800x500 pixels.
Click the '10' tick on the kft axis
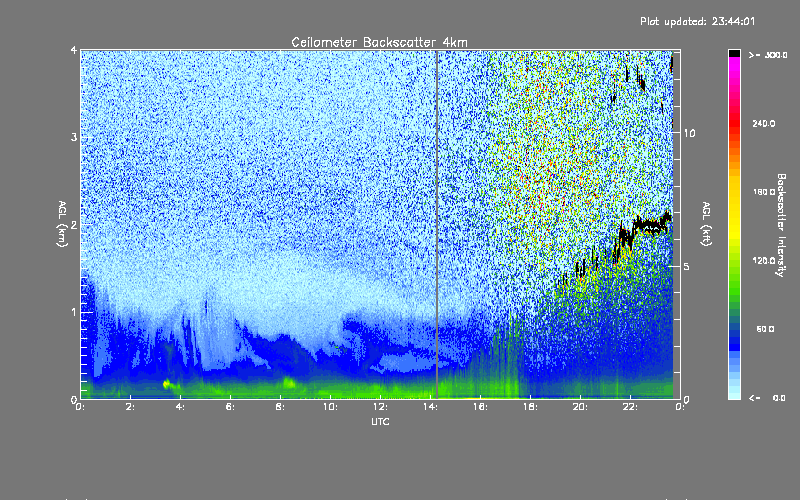[x=689, y=133]
